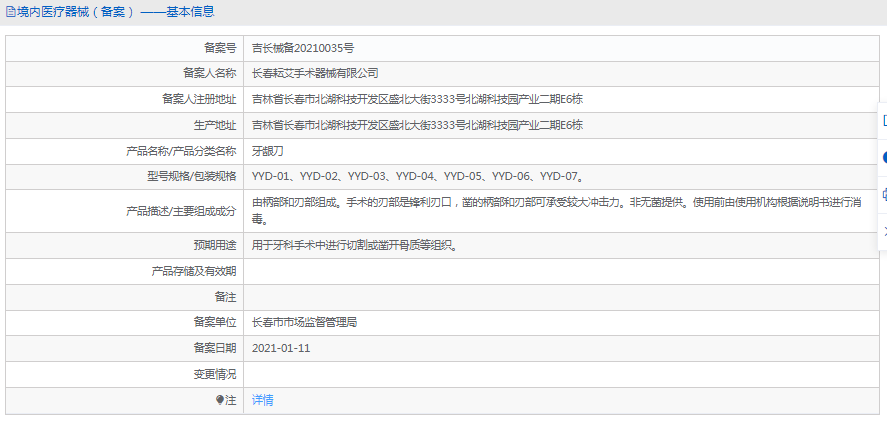Click the 预期用途 label
Image resolution: width=887 pixels, height=423 pixels.
(215, 245)
